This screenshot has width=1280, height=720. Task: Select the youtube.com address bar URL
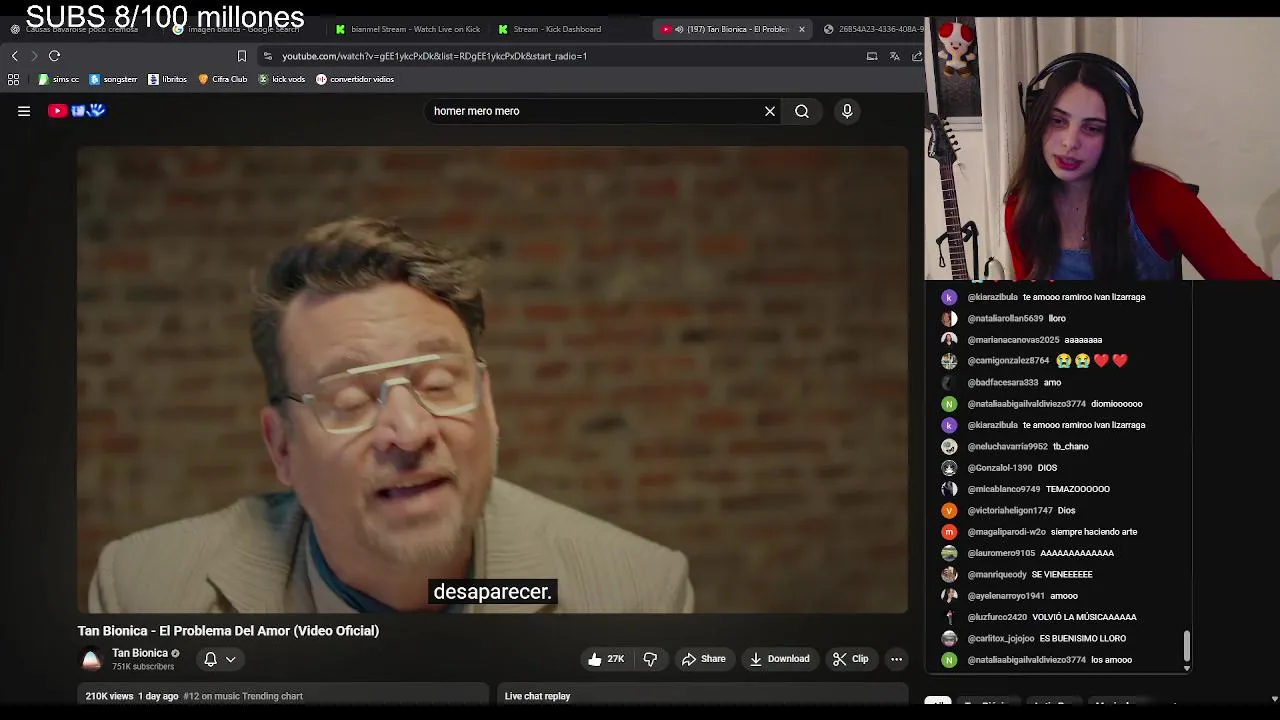[x=434, y=56]
